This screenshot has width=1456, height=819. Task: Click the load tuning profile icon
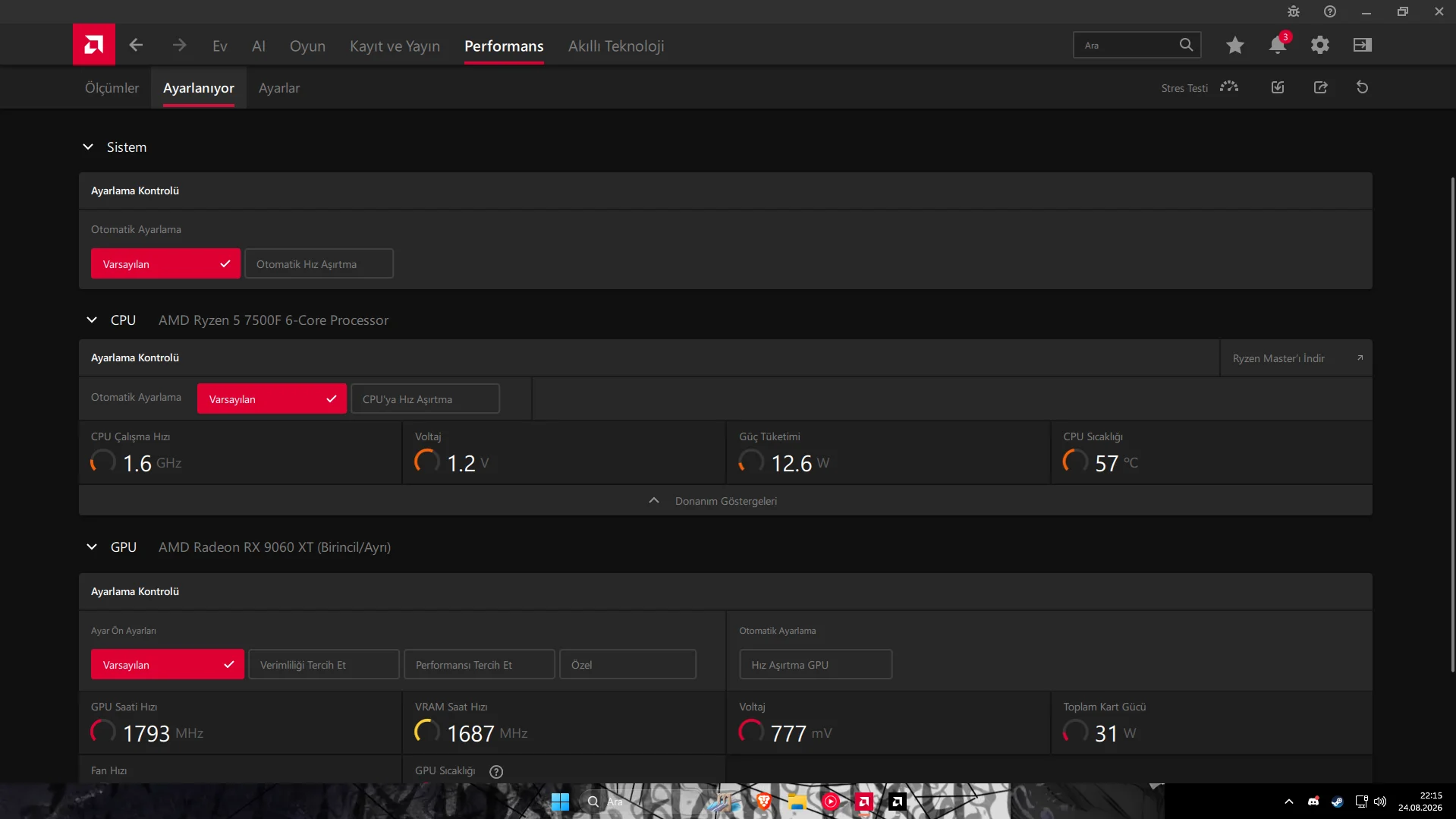click(1278, 87)
